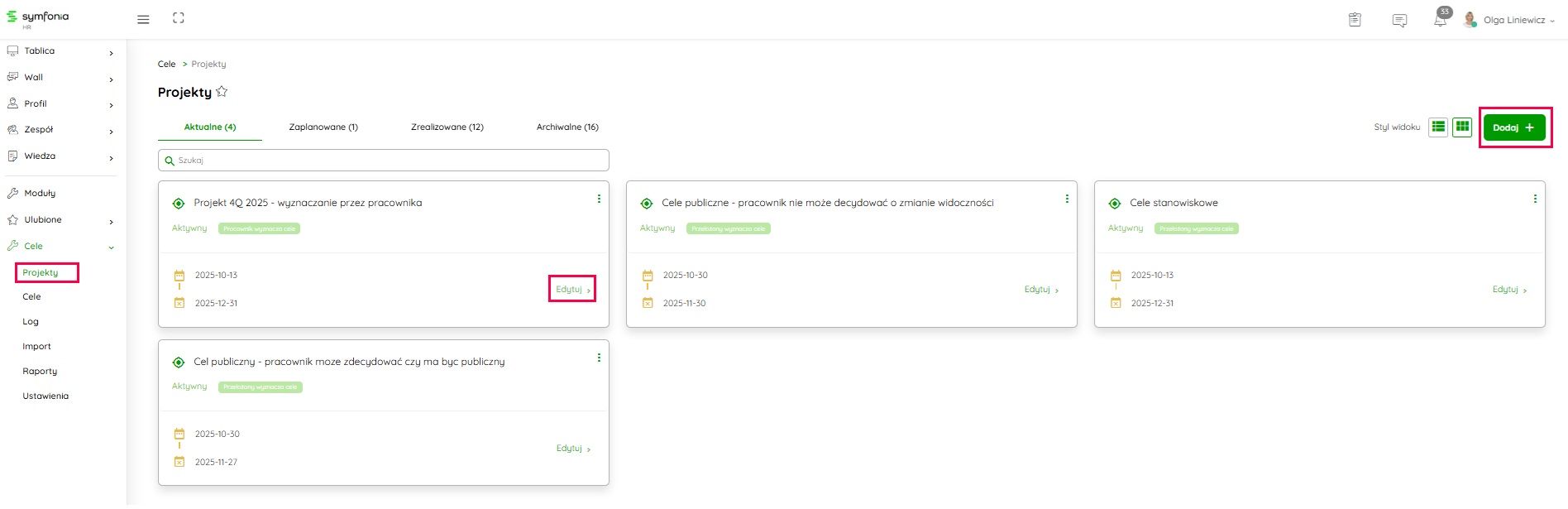Image resolution: width=1568 pixels, height=509 pixels.
Task: Open Raporty in the Cele submenu
Action: 40,372
